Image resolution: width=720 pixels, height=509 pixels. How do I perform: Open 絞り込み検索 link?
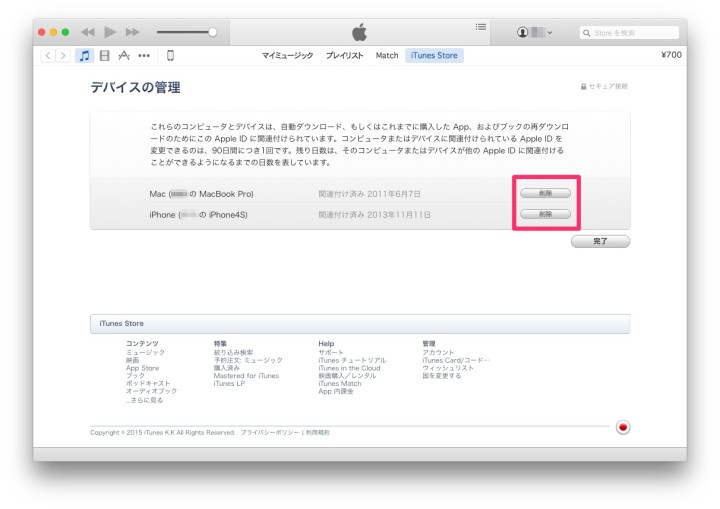(233, 352)
